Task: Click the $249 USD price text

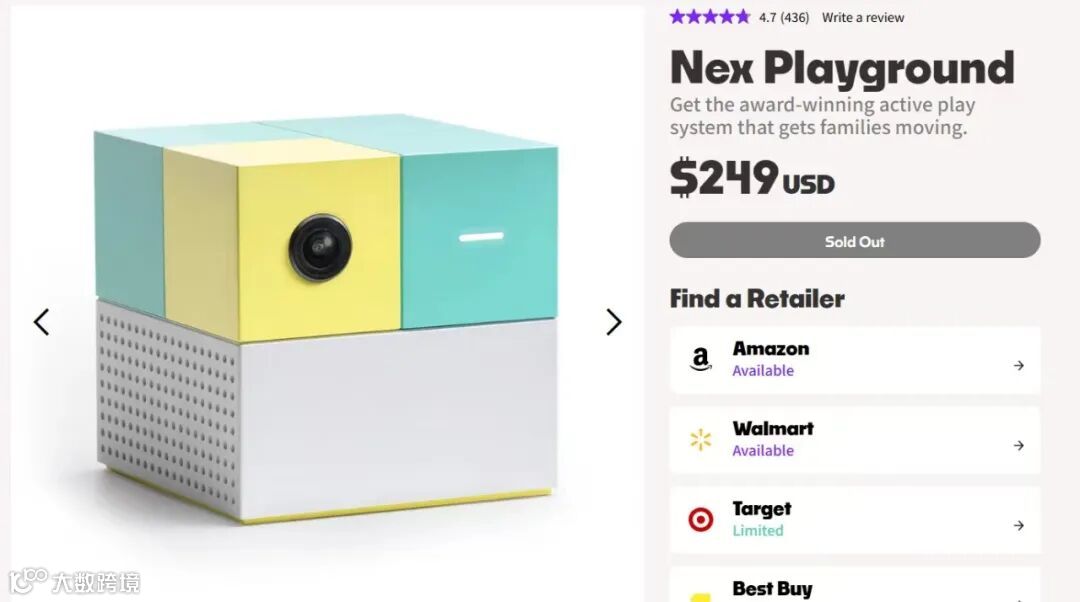Action: pyautogui.click(x=752, y=179)
